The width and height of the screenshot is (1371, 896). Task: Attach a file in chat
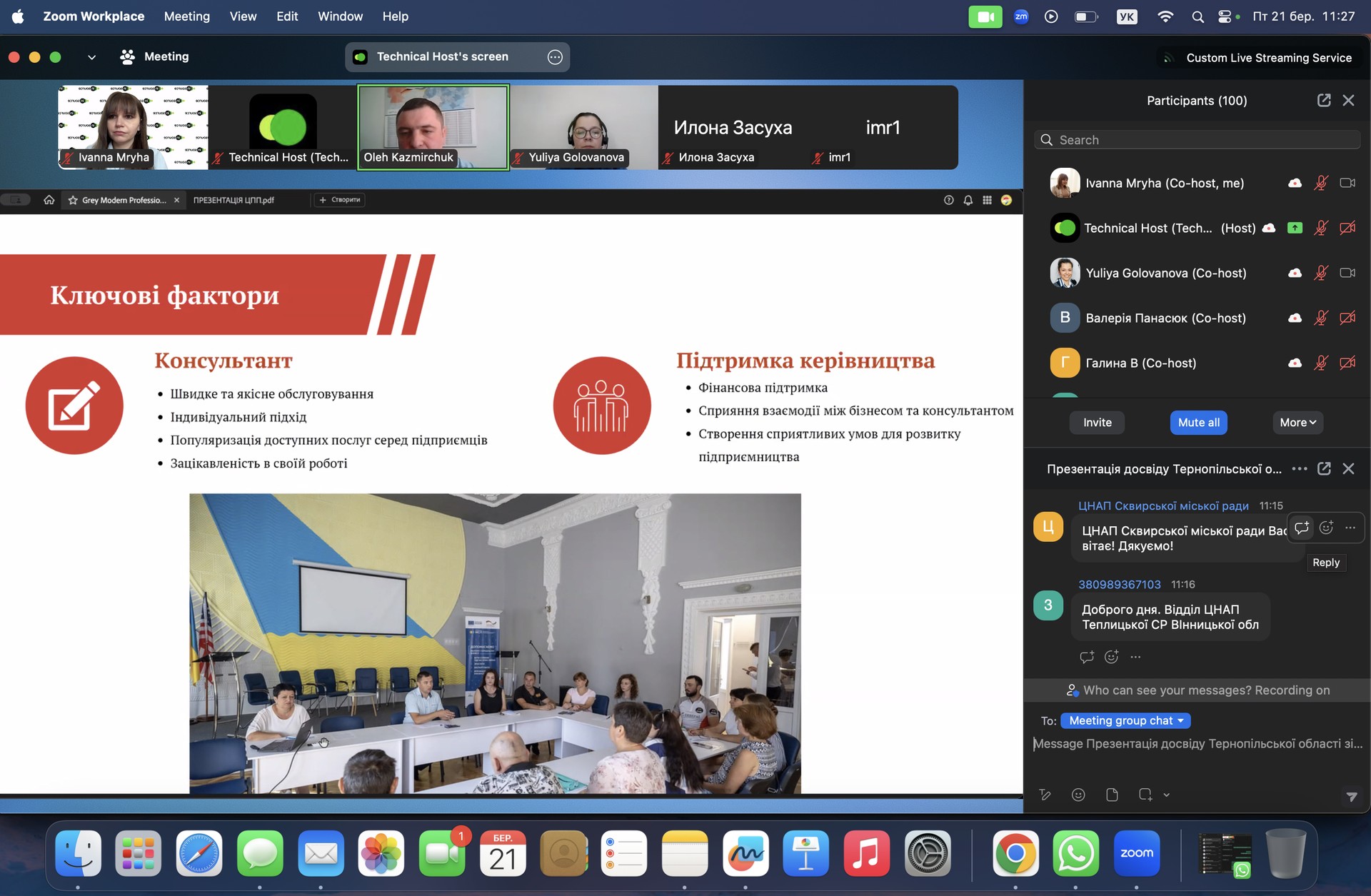[1112, 795]
